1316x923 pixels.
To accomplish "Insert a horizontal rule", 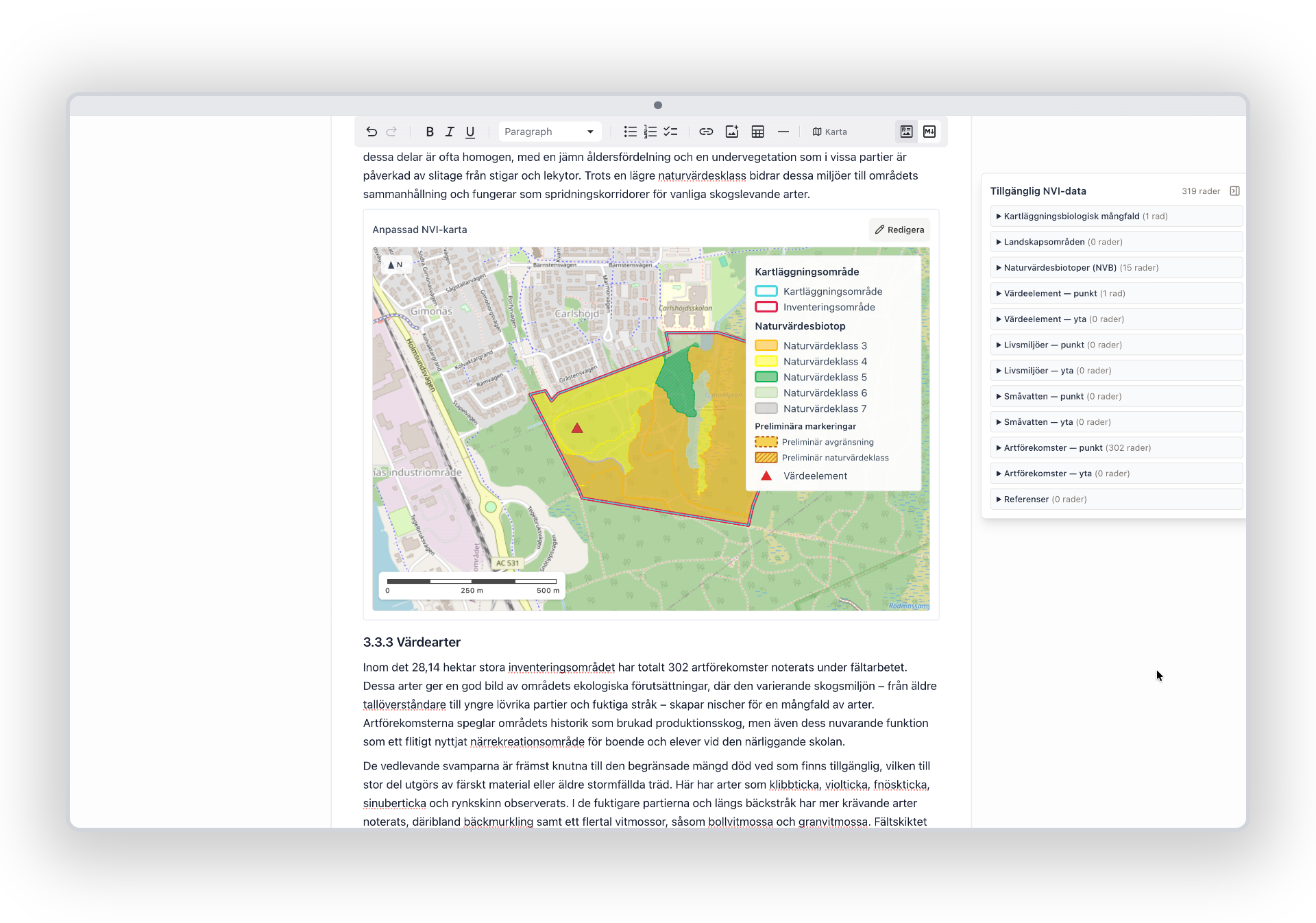I will coord(783,132).
